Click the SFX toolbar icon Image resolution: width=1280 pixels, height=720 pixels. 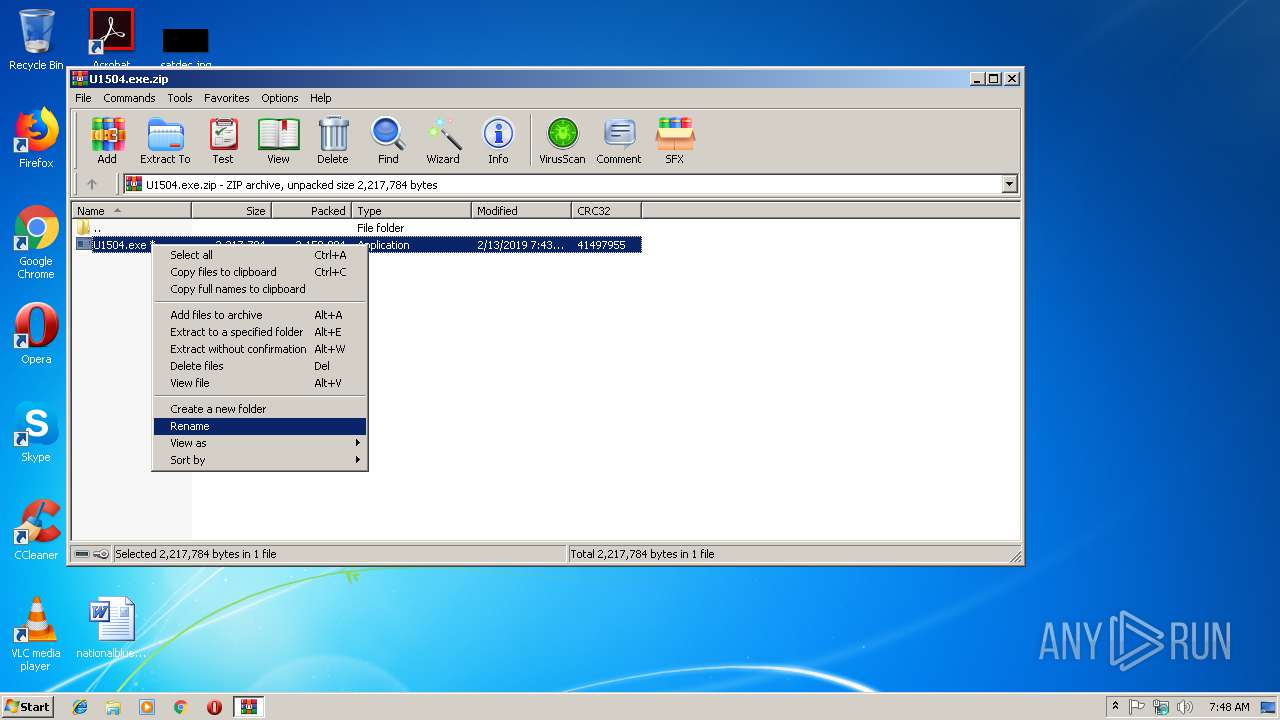[675, 140]
